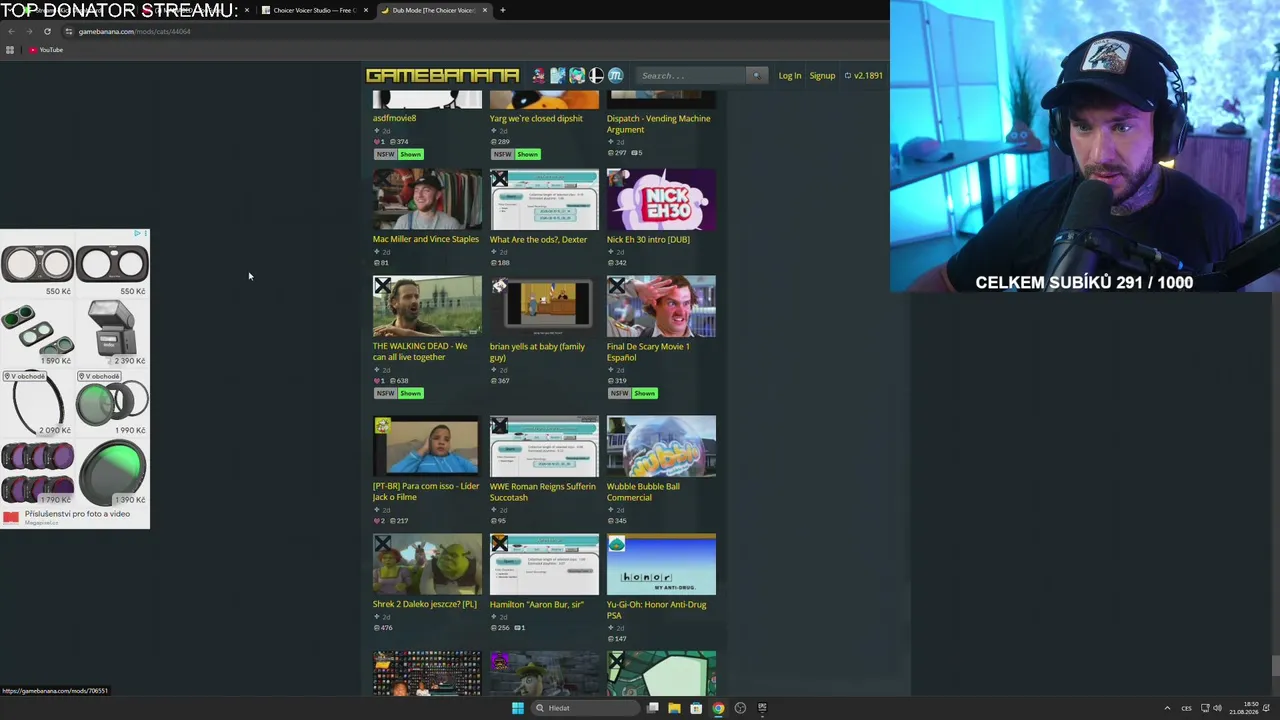Open WWE Roman Reigns Sufferin Succotash thumbnail
Viewport: 1280px width, 720px height.
tap(544, 447)
